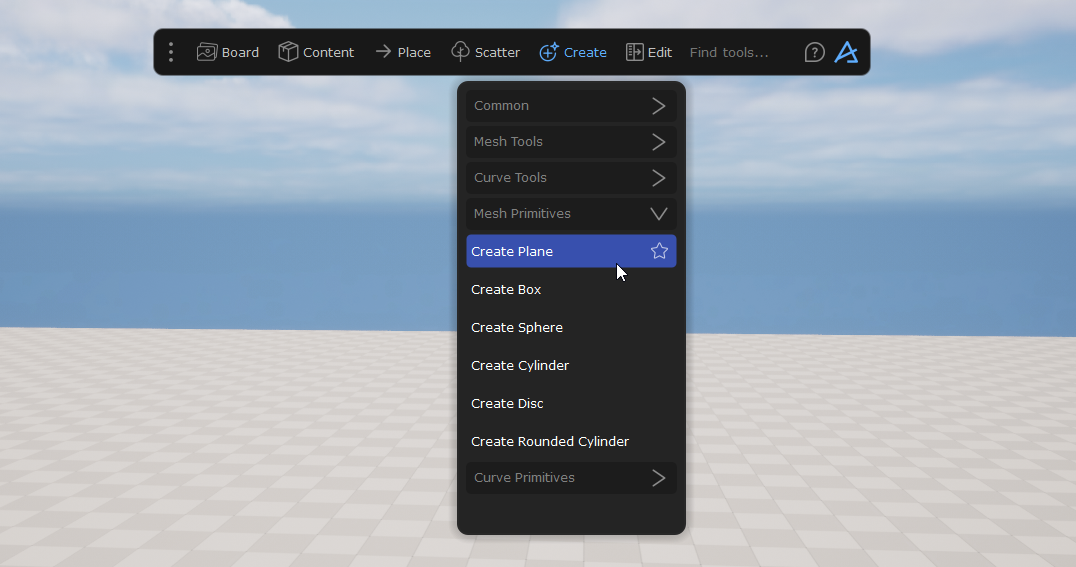The width and height of the screenshot is (1076, 567).
Task: Expand the Mesh Tools category
Action: pyautogui.click(x=571, y=142)
